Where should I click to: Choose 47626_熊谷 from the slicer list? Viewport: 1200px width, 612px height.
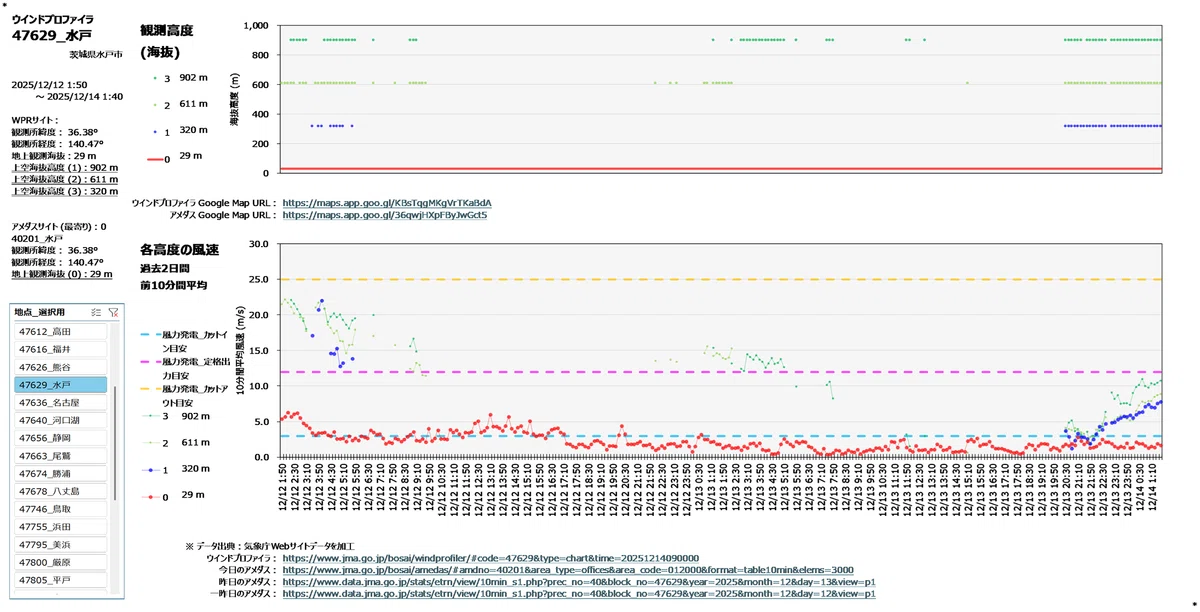pyautogui.click(x=61, y=367)
